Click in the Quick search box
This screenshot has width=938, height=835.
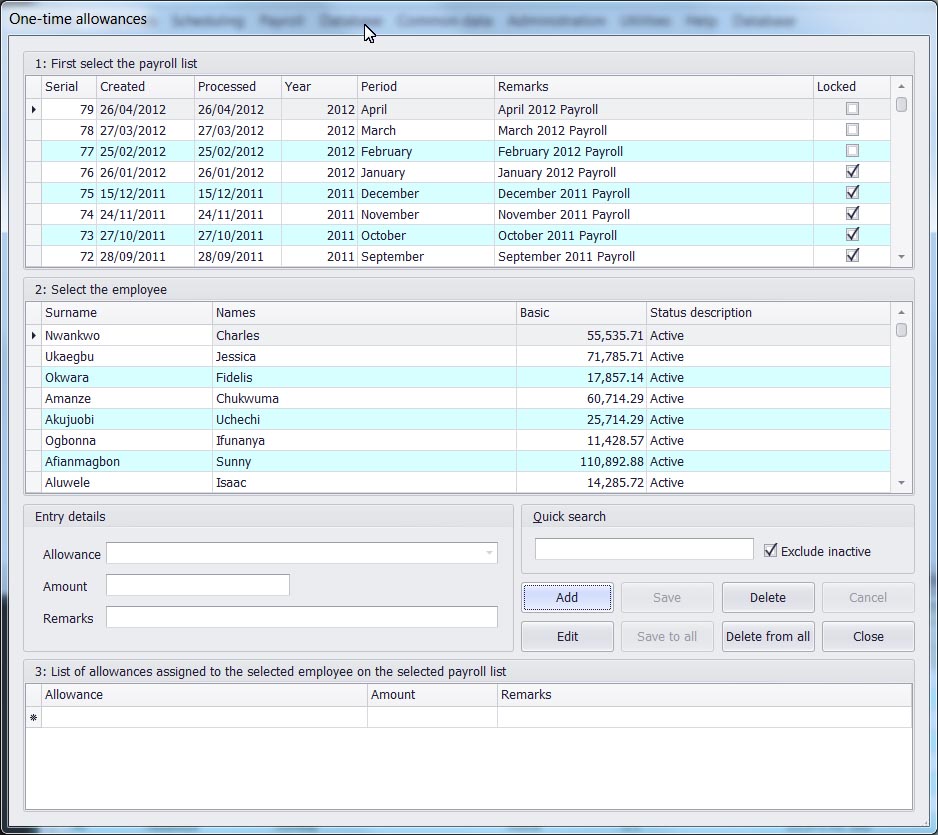click(x=644, y=550)
